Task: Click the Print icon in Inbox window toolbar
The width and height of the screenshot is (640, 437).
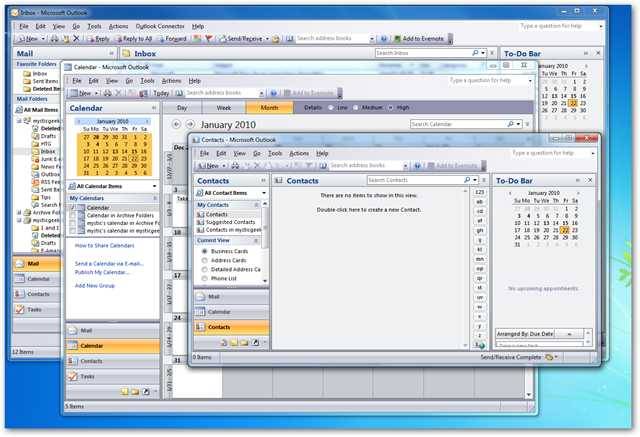Action: (x=54, y=39)
